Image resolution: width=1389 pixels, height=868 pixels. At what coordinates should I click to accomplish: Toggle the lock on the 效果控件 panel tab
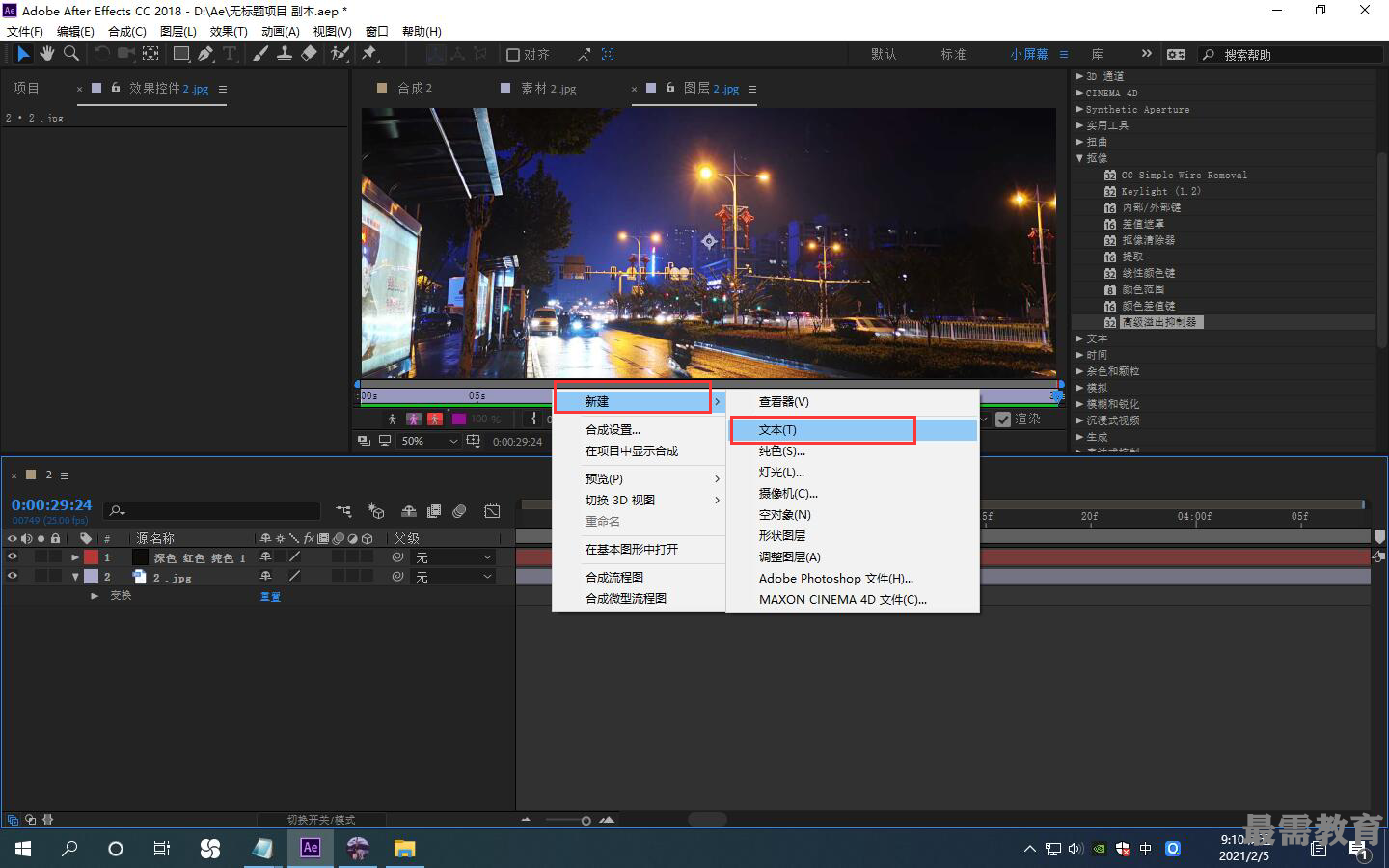116,88
